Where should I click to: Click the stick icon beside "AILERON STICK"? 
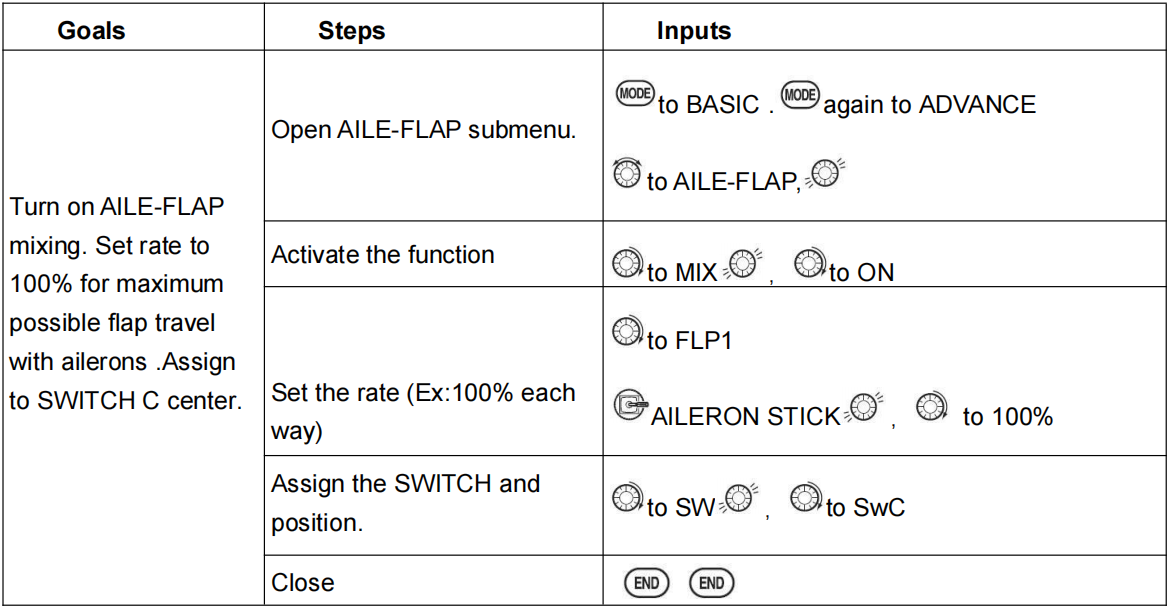tap(629, 407)
